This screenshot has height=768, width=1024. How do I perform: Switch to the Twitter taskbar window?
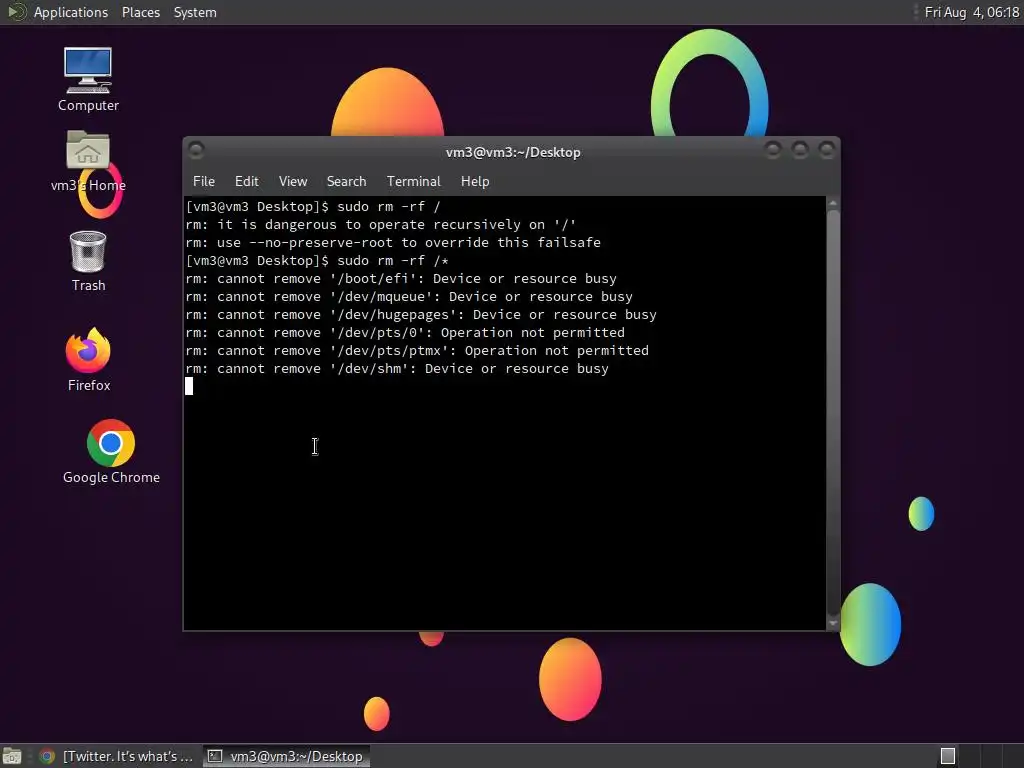coord(116,756)
